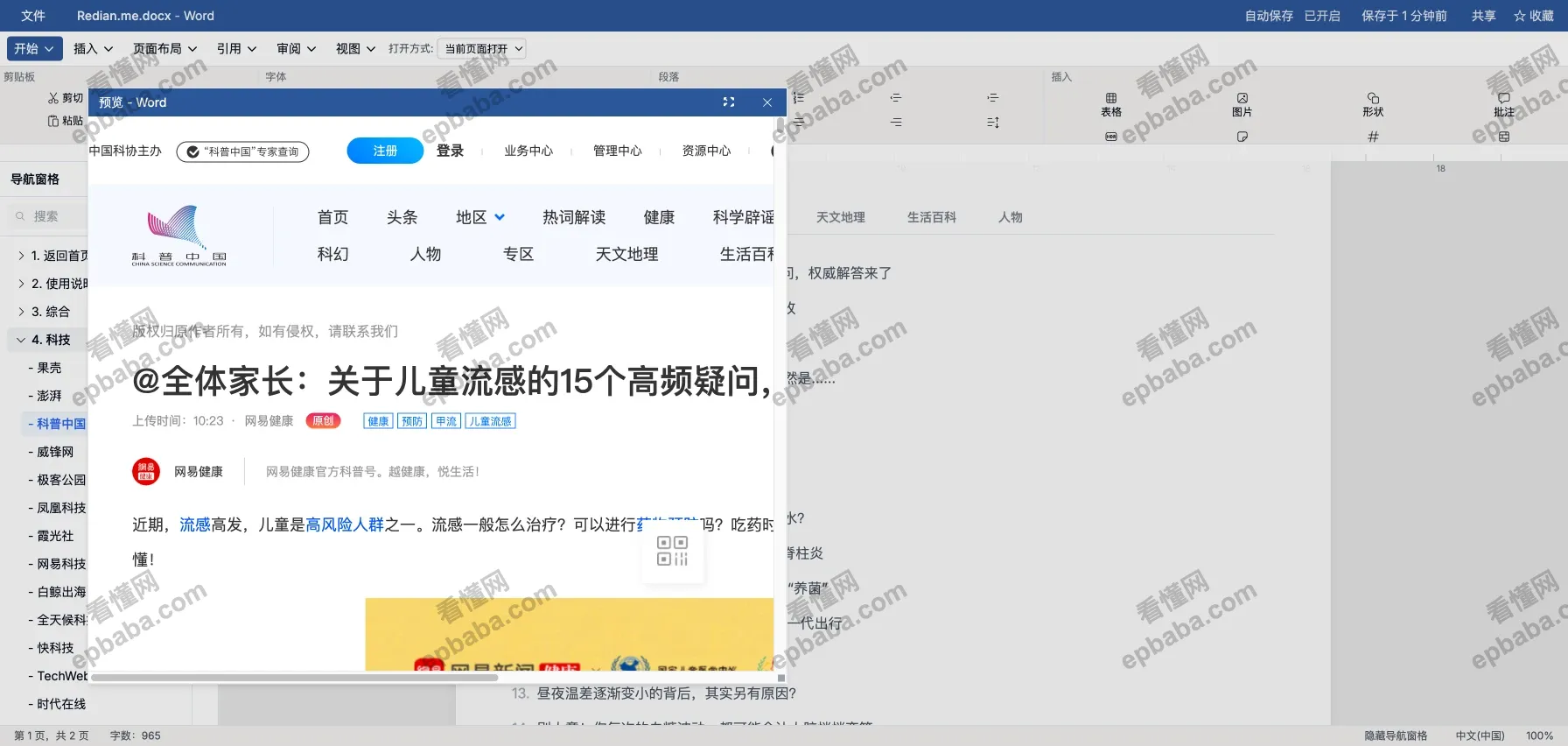Click the hash symbol icon in ribbon
Image resolution: width=1568 pixels, height=746 pixels.
point(1373,137)
